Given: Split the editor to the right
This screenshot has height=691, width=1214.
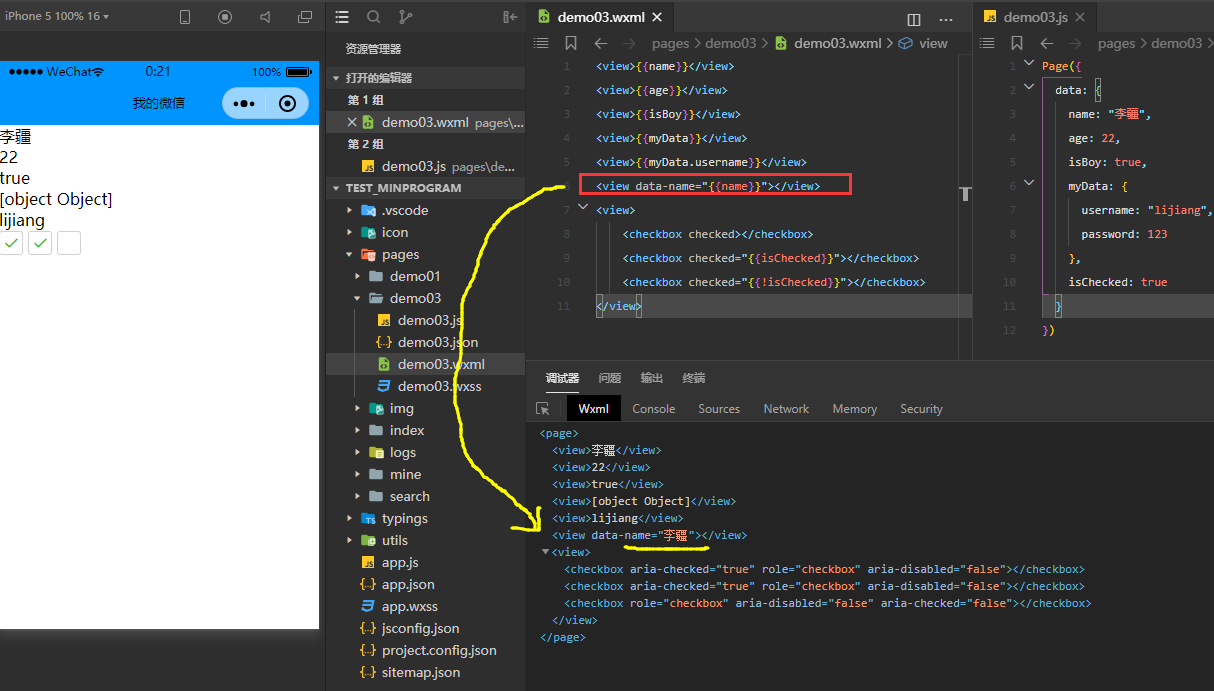Looking at the screenshot, I should pyautogui.click(x=913, y=19).
